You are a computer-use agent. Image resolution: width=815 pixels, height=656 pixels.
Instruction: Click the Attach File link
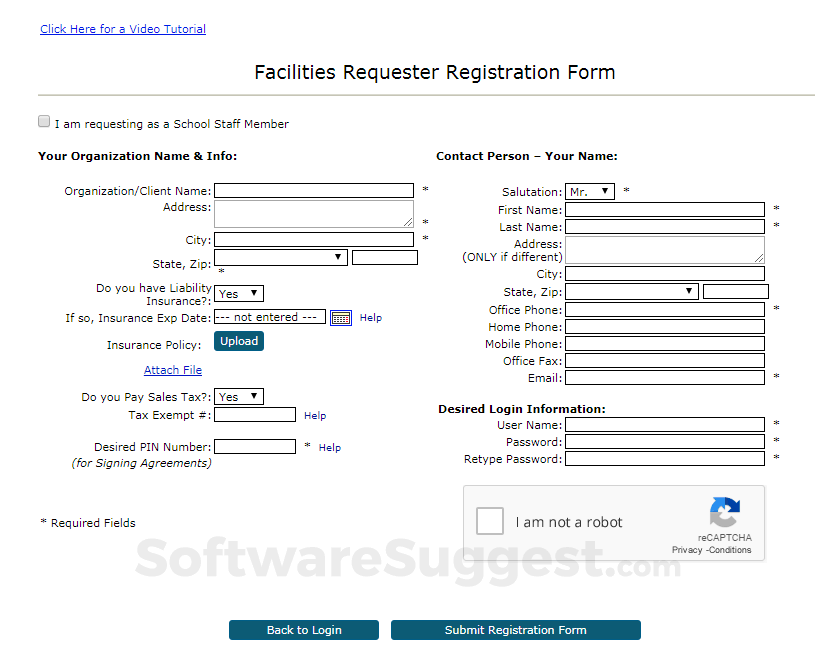click(173, 370)
